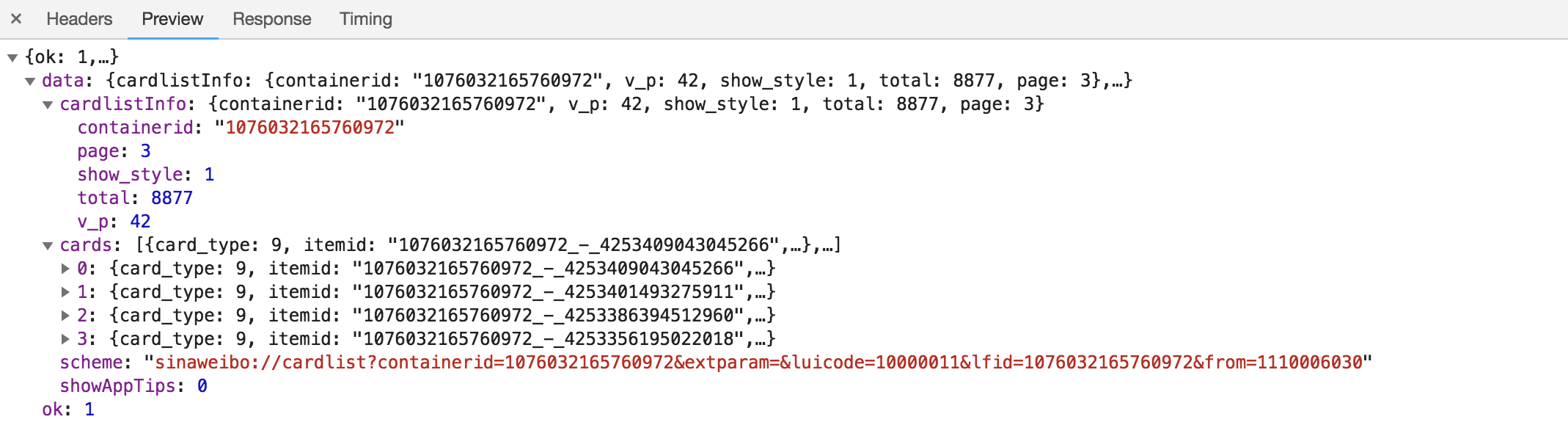1568x436 pixels.
Task: Close the request details panel
Action: pos(16,19)
